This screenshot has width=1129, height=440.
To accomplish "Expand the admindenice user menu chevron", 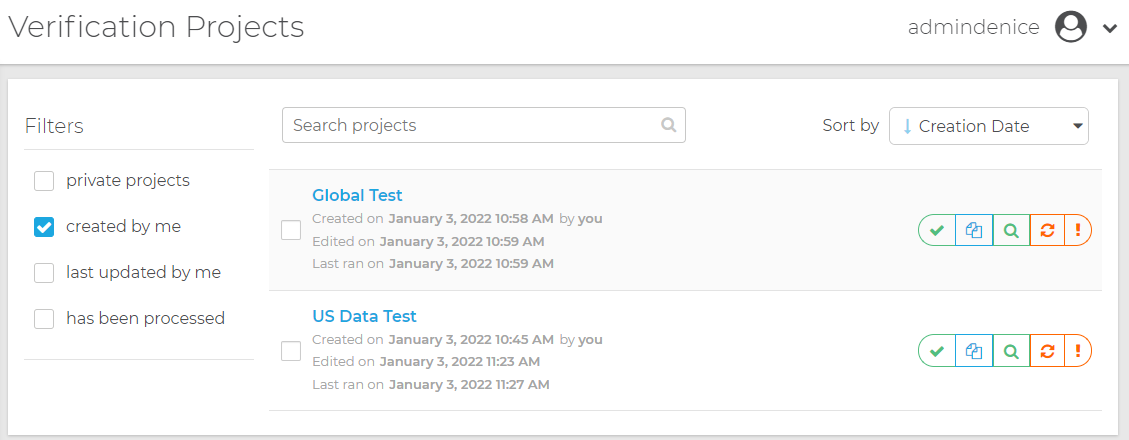I will pos(1109,29).
